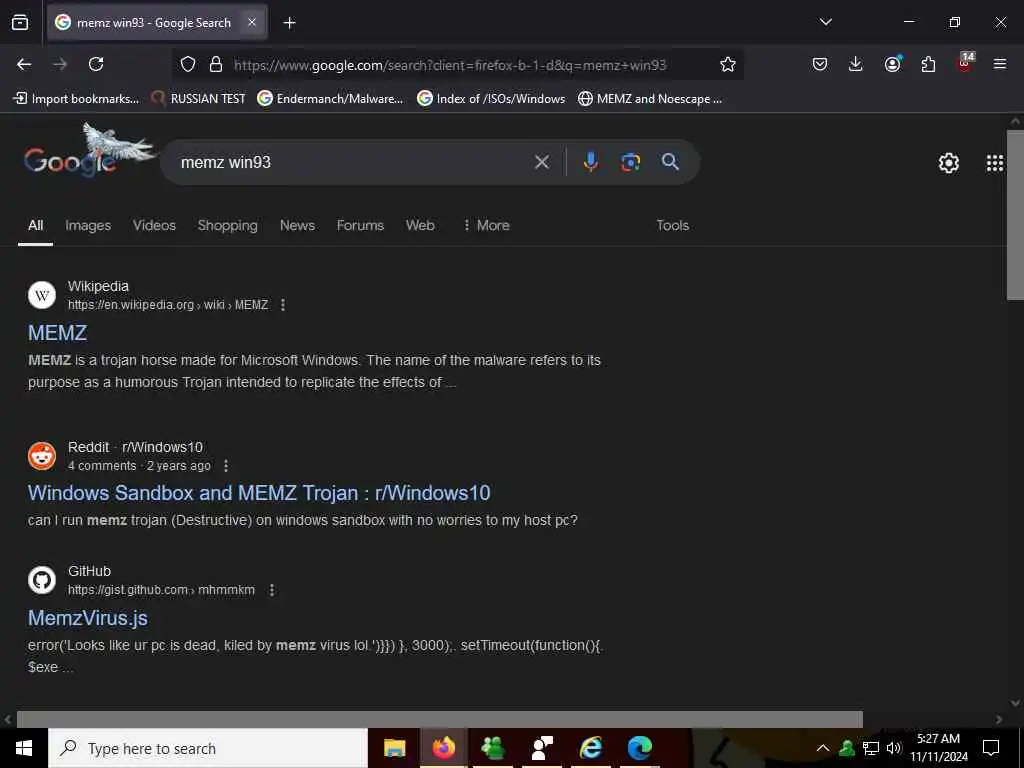The image size is (1024, 768).
Task: Clear the search query with X
Action: pos(541,162)
